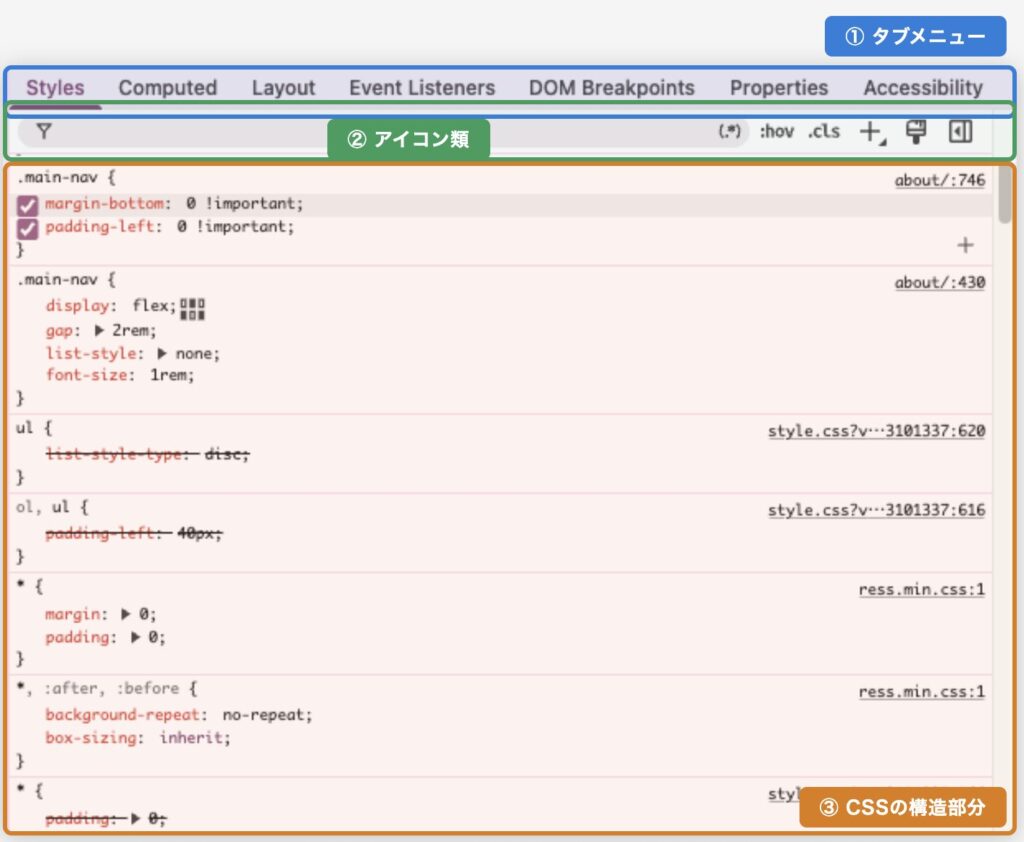Click the display property name

(x=76, y=306)
